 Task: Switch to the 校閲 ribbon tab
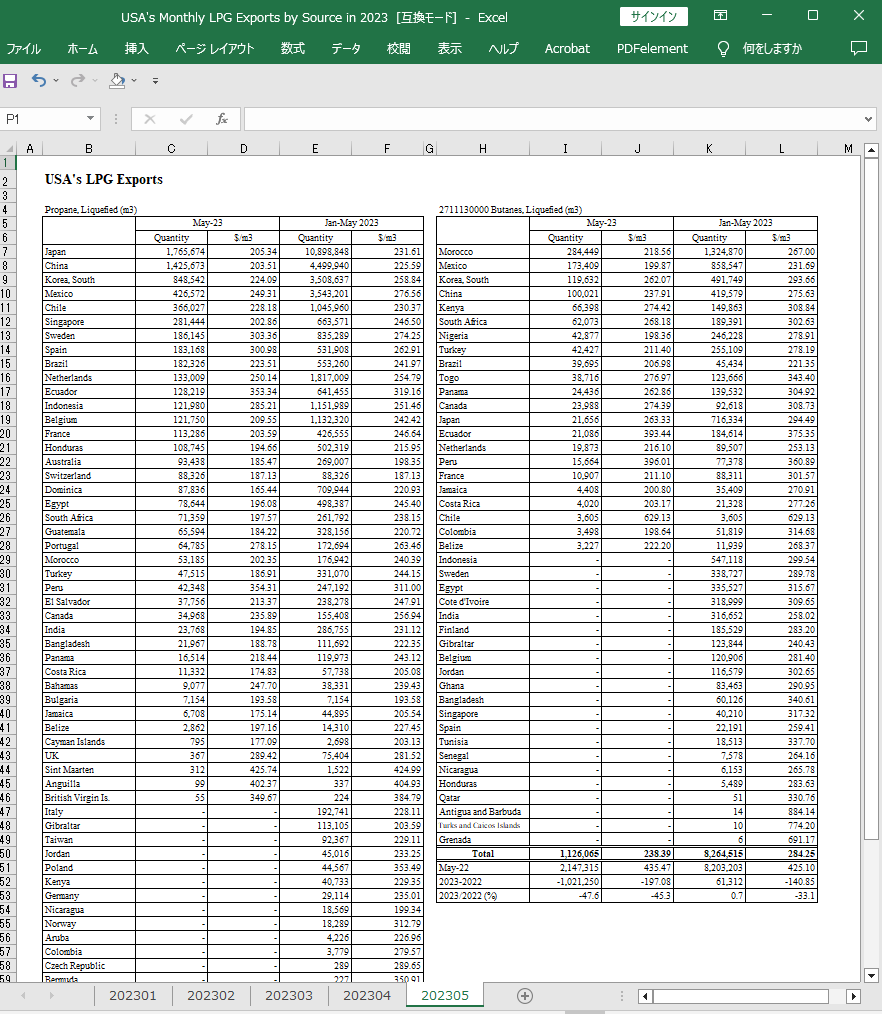(x=398, y=49)
